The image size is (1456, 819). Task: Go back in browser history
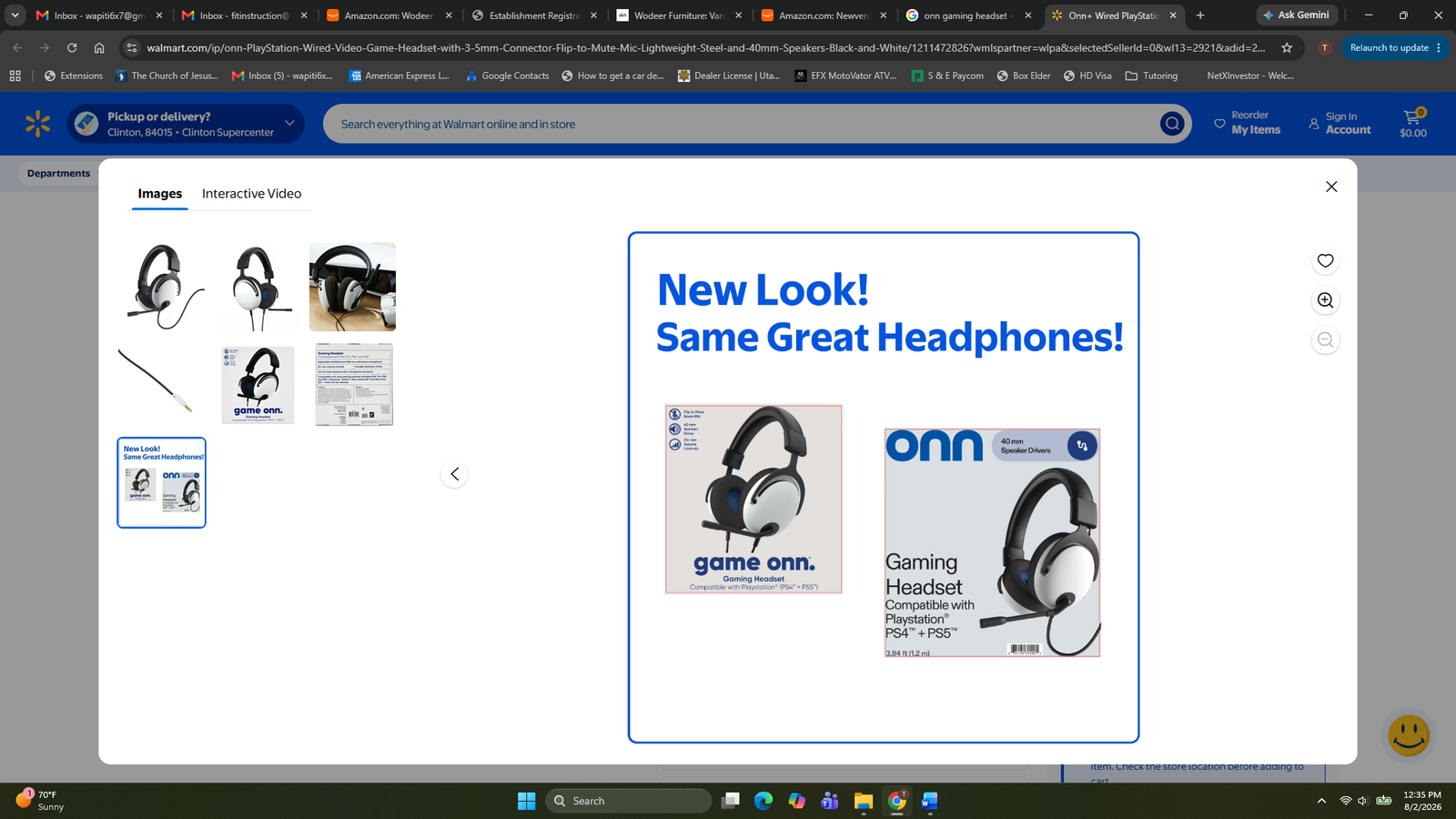tap(17, 47)
